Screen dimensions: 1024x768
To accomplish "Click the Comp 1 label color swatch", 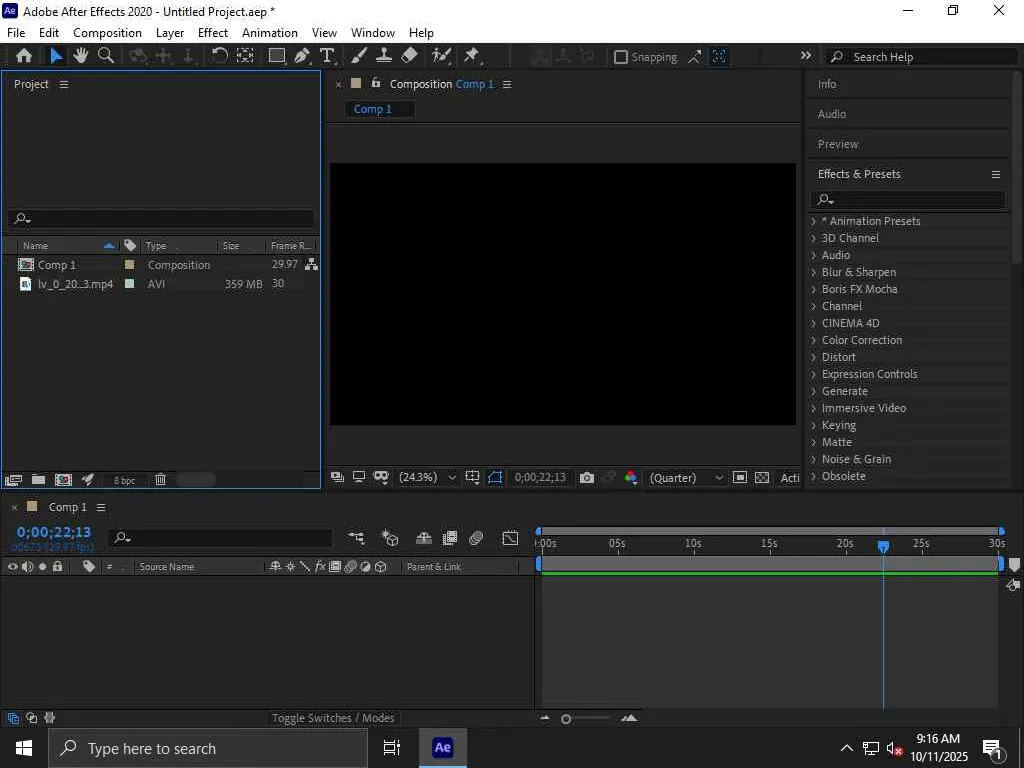I will pos(129,264).
